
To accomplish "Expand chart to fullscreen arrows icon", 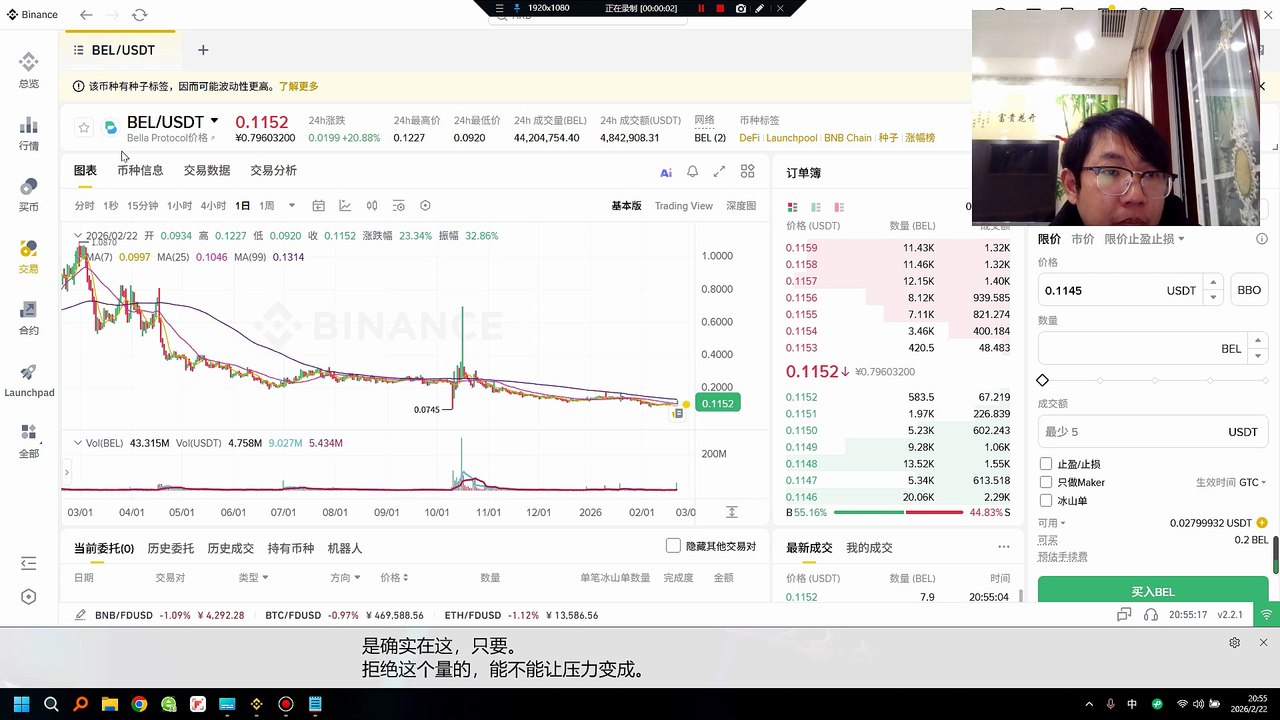I will (719, 172).
